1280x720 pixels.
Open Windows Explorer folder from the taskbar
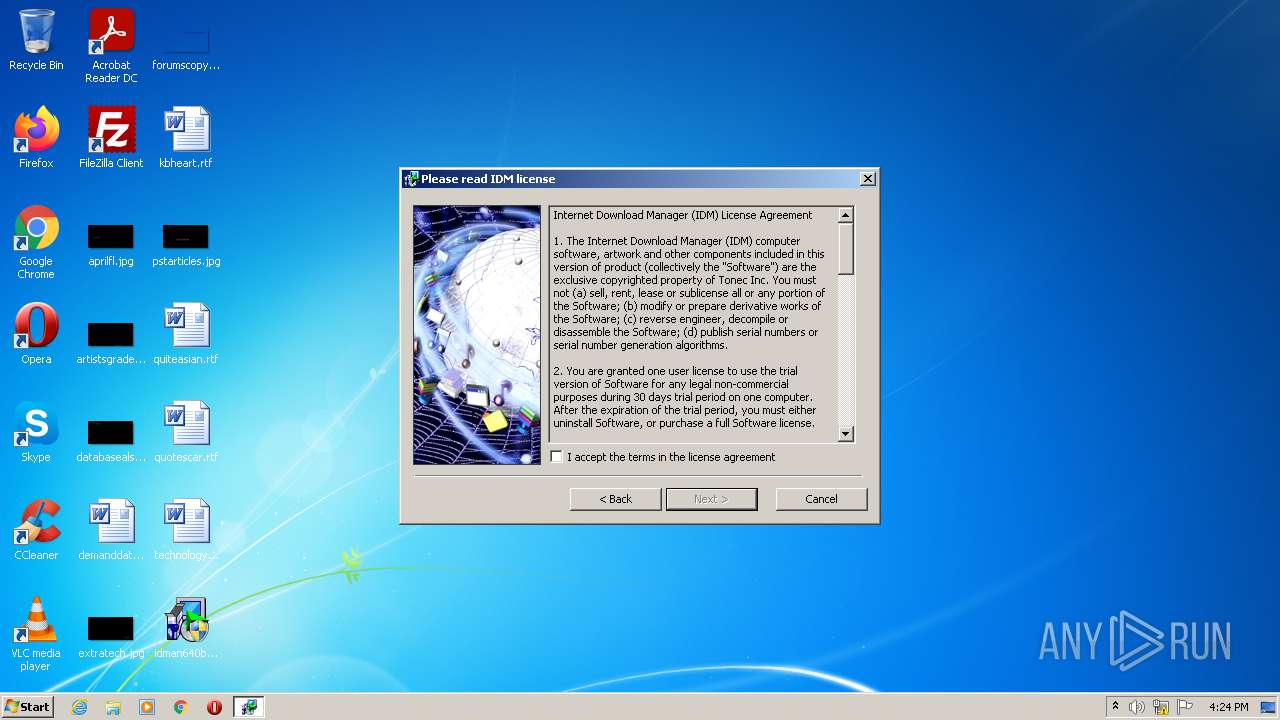click(x=113, y=707)
